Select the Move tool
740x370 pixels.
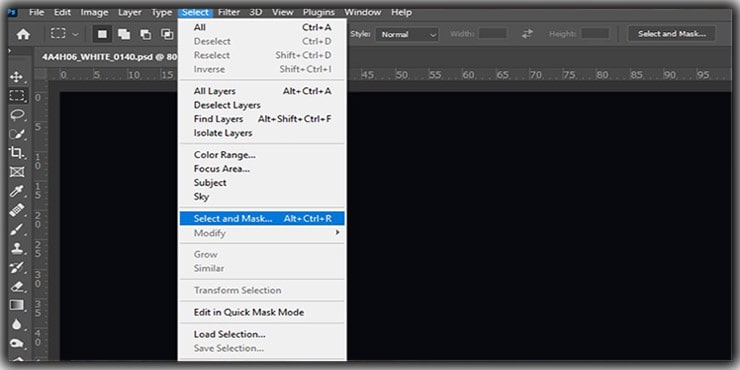point(17,77)
